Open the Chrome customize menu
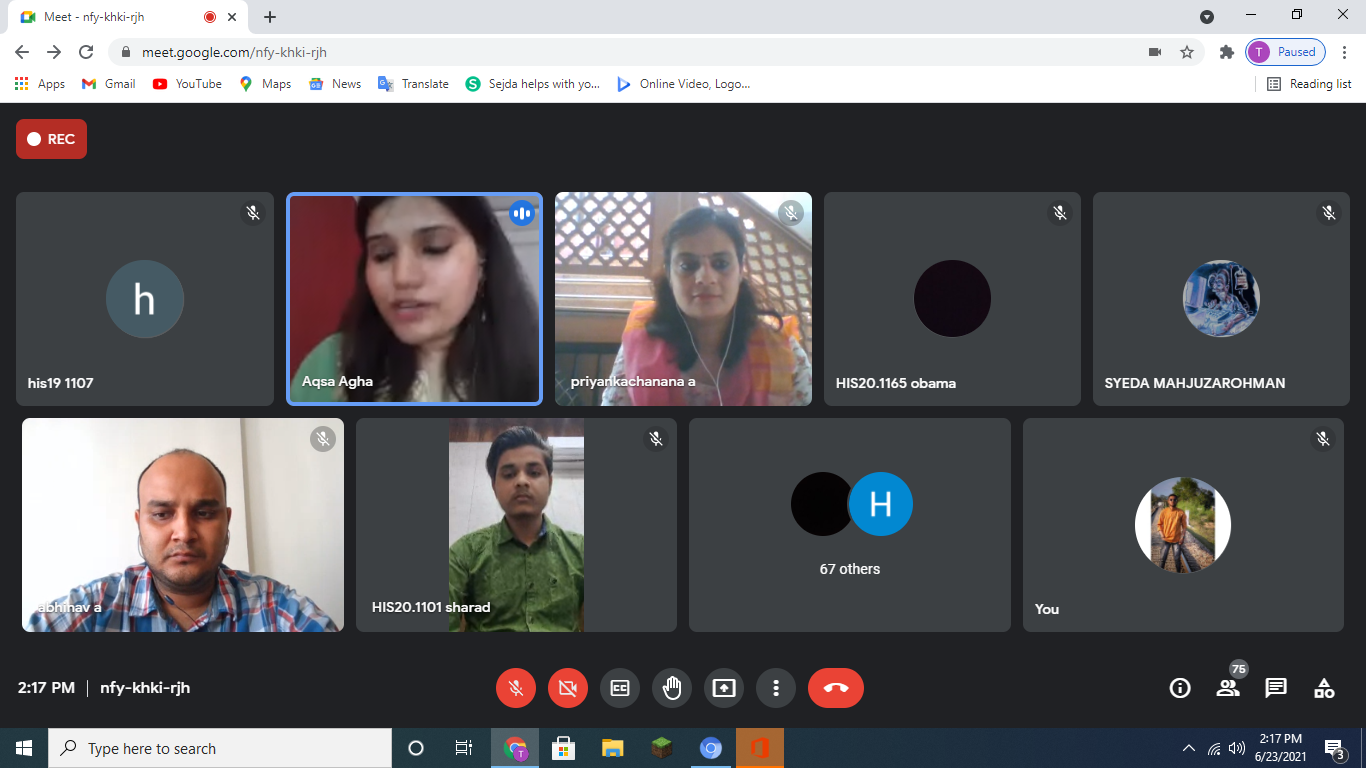Viewport: 1366px width, 768px height. tap(1345, 52)
